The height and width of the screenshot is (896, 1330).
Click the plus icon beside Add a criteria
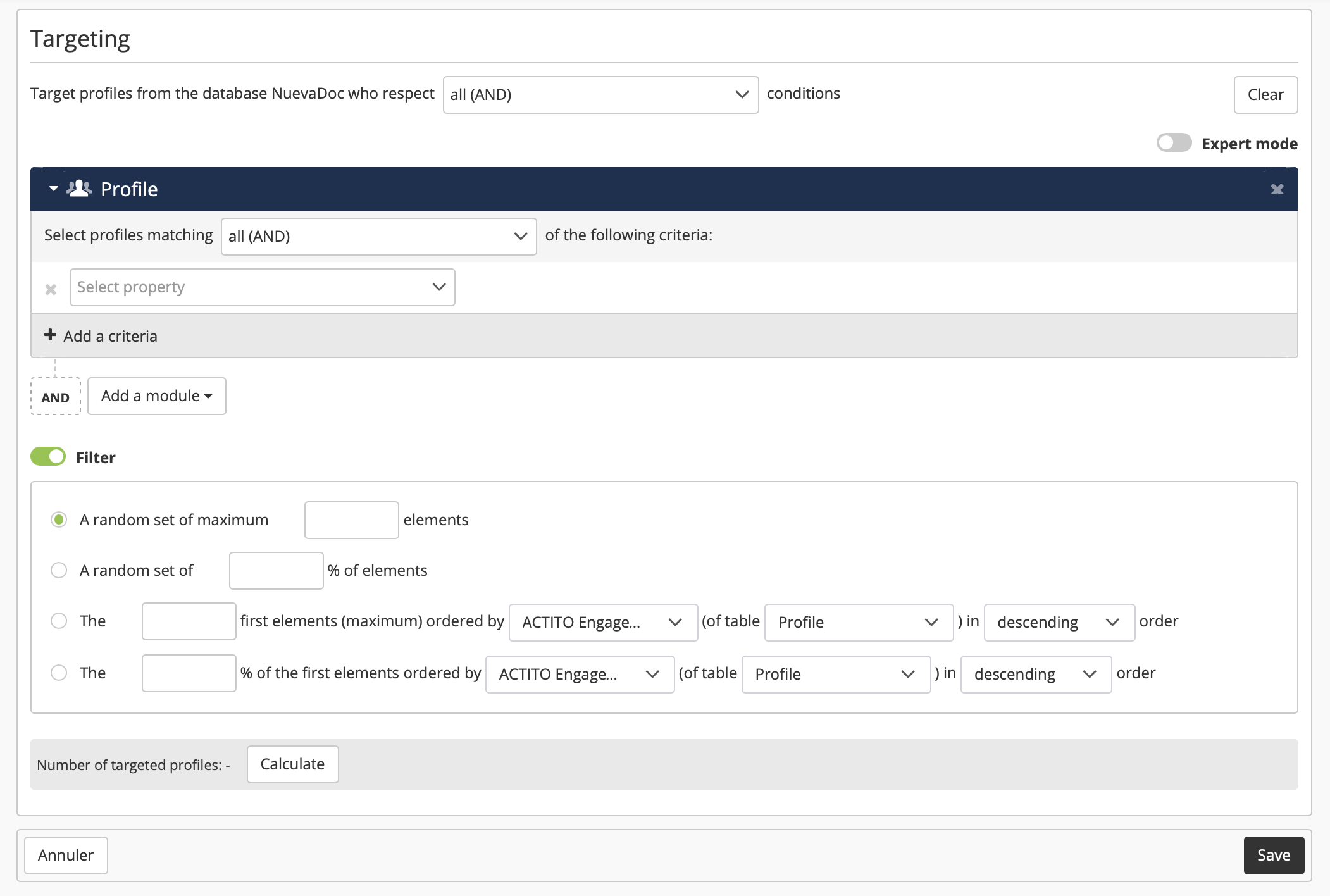click(50, 335)
